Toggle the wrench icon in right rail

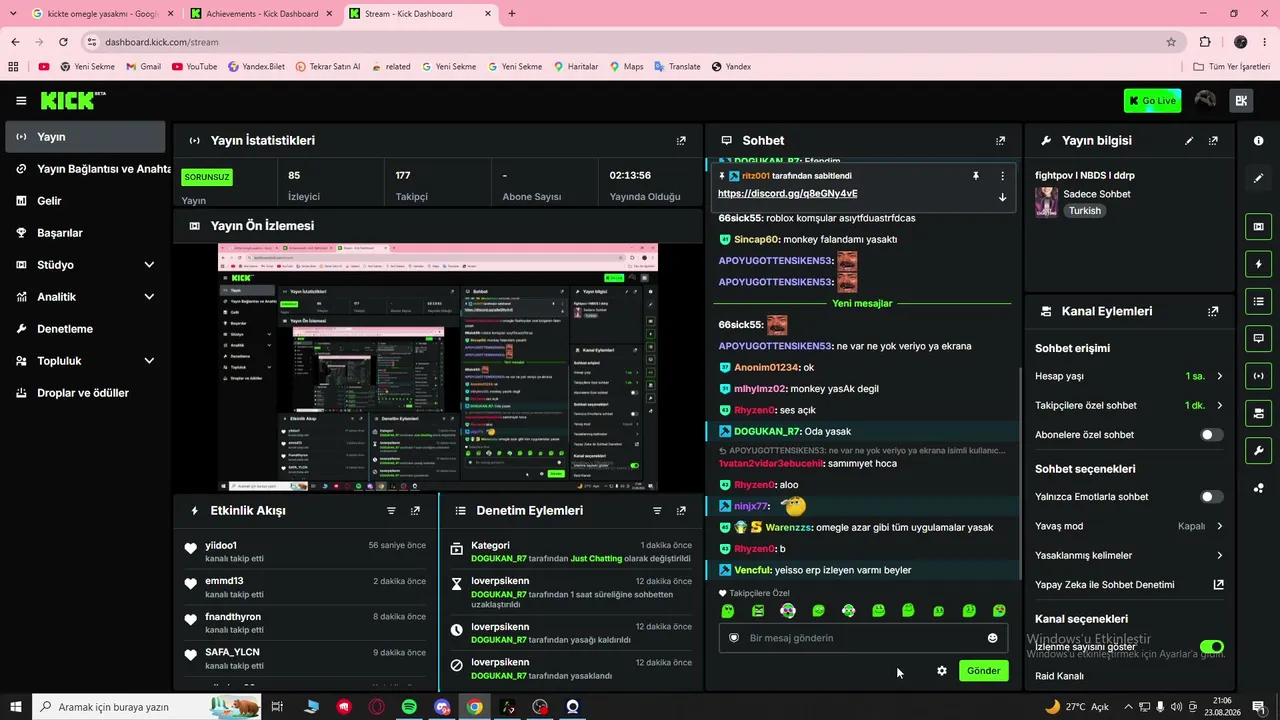[x=1258, y=450]
